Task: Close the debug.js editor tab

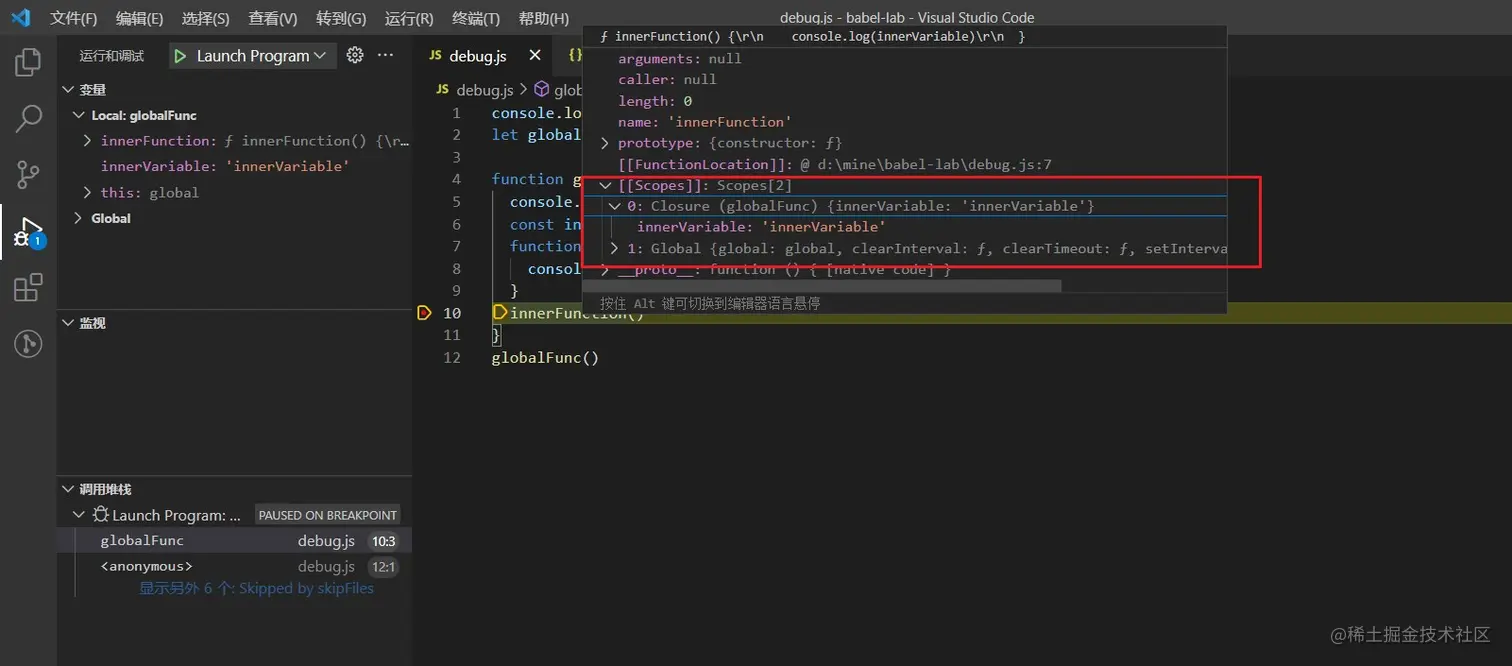Action: (535, 56)
